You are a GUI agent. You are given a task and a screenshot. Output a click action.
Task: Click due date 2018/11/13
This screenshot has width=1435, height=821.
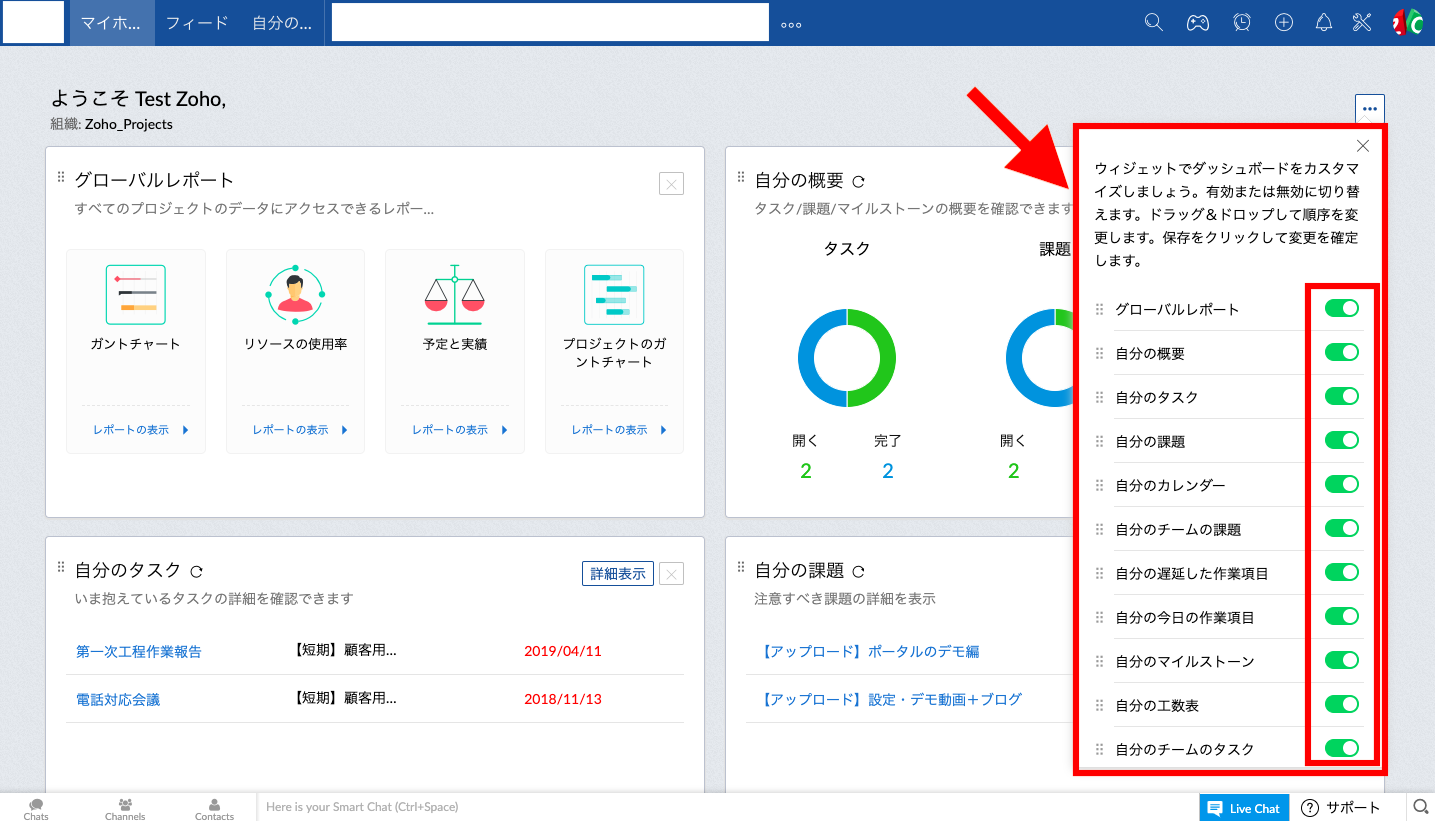563,700
